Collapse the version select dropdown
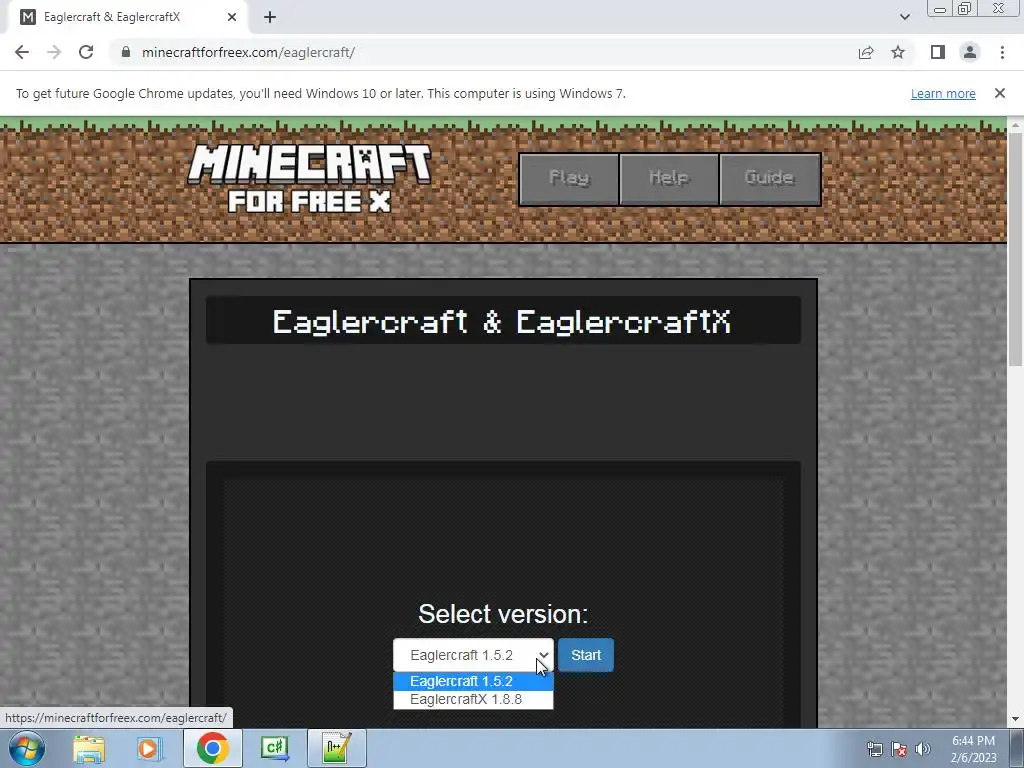This screenshot has height=768, width=1024. [473, 654]
